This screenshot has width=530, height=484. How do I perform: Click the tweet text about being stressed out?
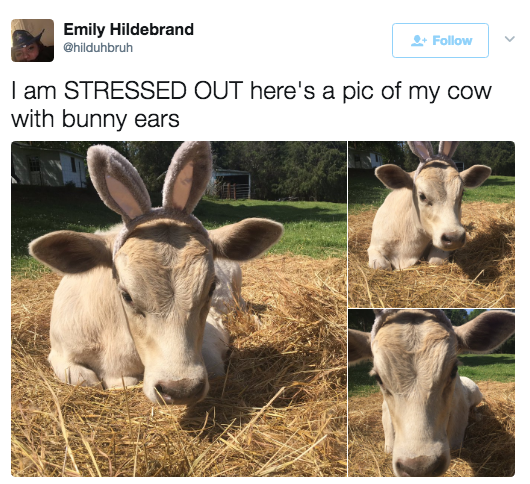click(251, 105)
